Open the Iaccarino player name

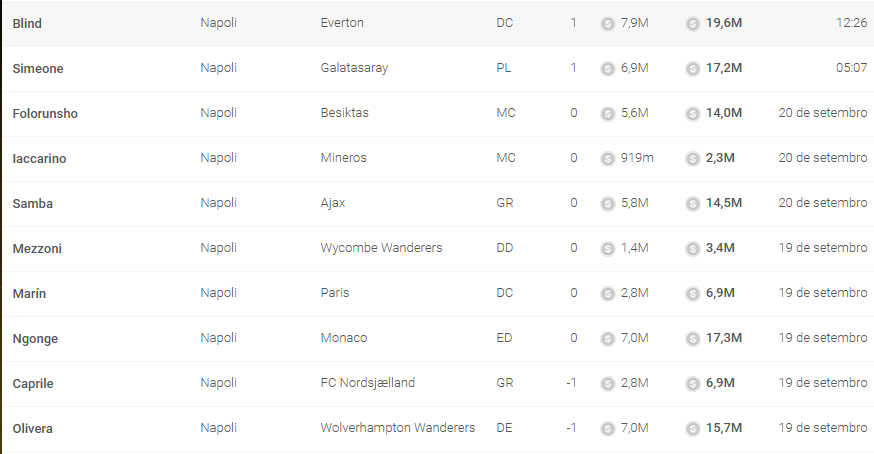click(x=40, y=158)
